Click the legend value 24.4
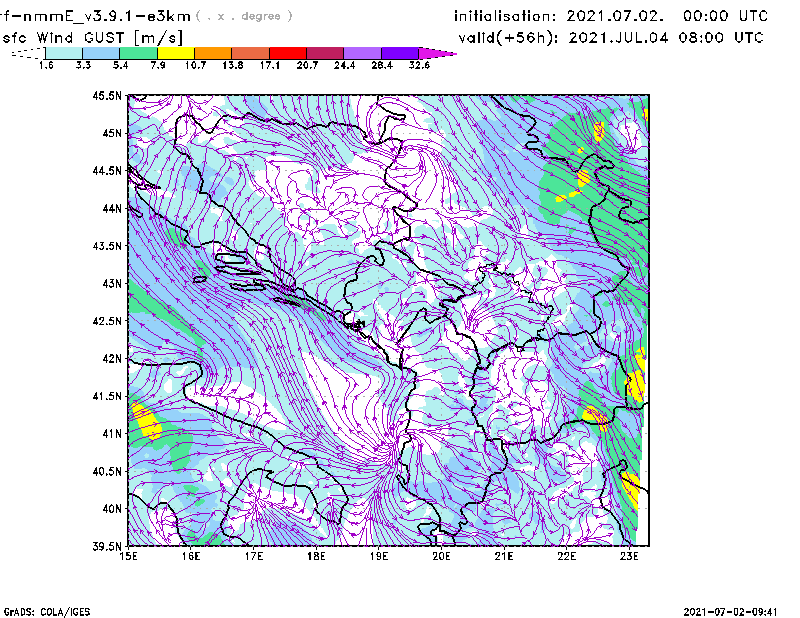This screenshot has width=800, height=618. point(344,65)
